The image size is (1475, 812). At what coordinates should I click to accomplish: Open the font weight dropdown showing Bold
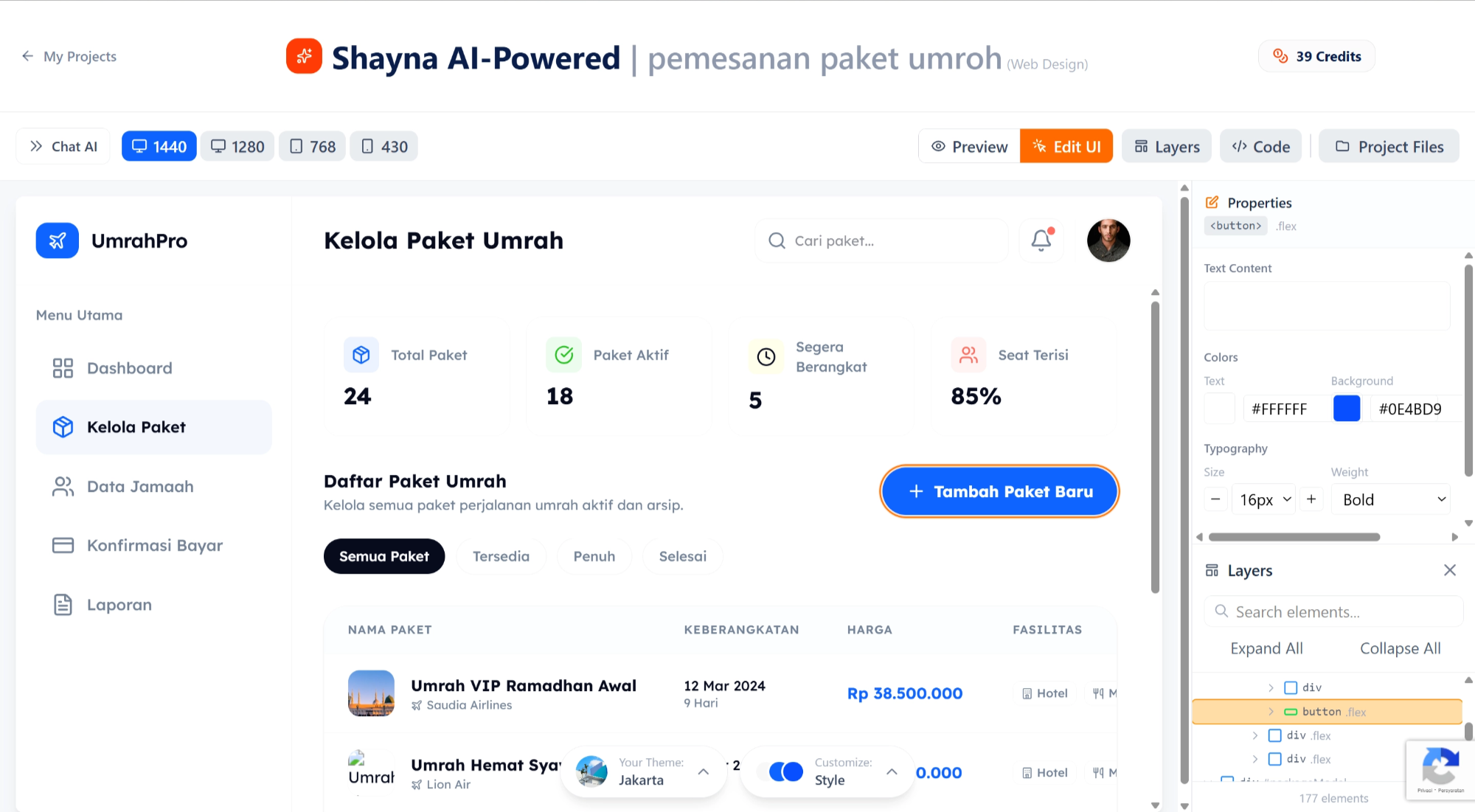click(1389, 499)
